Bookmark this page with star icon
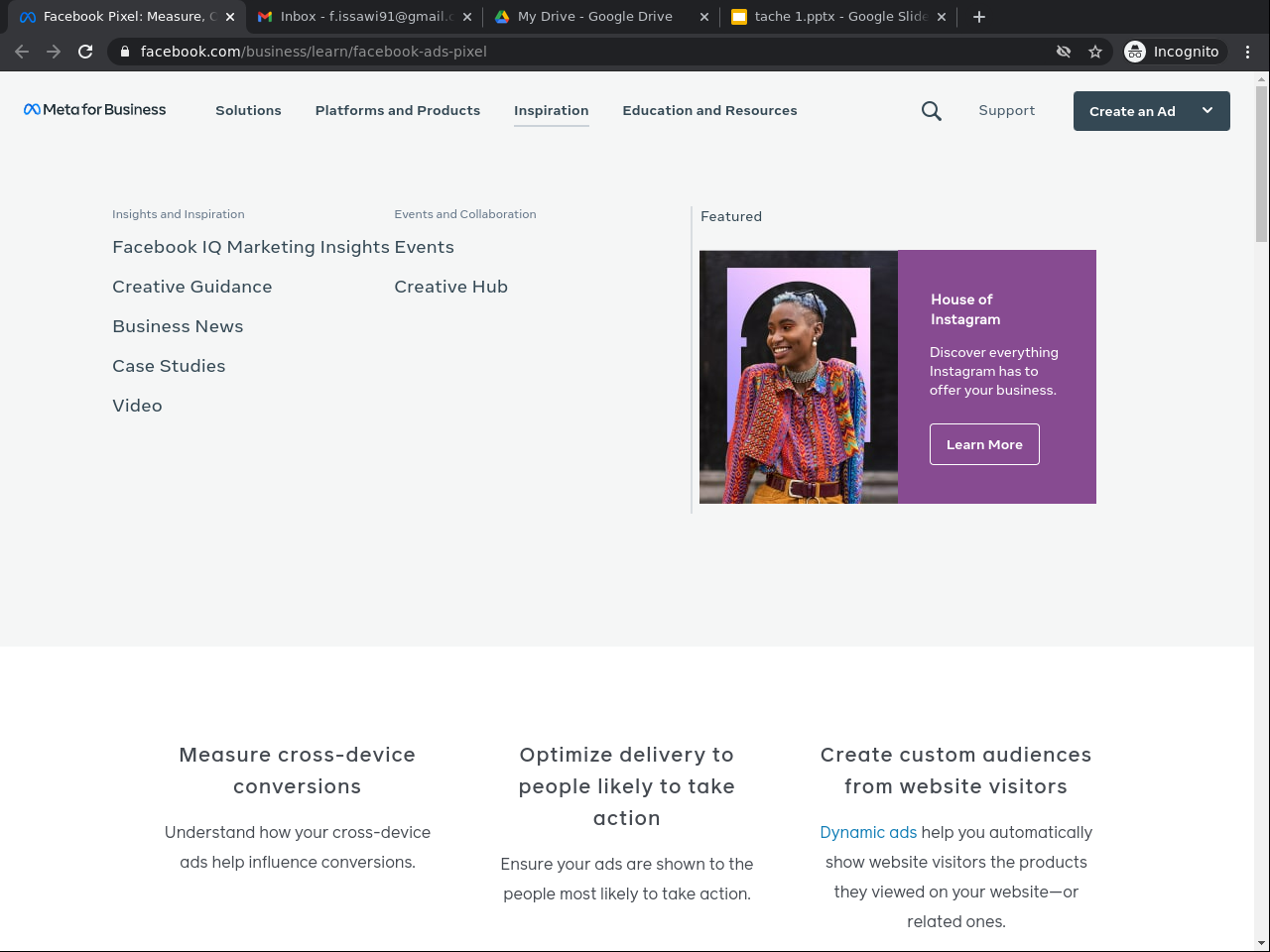Image resolution: width=1270 pixels, height=952 pixels. (x=1095, y=52)
